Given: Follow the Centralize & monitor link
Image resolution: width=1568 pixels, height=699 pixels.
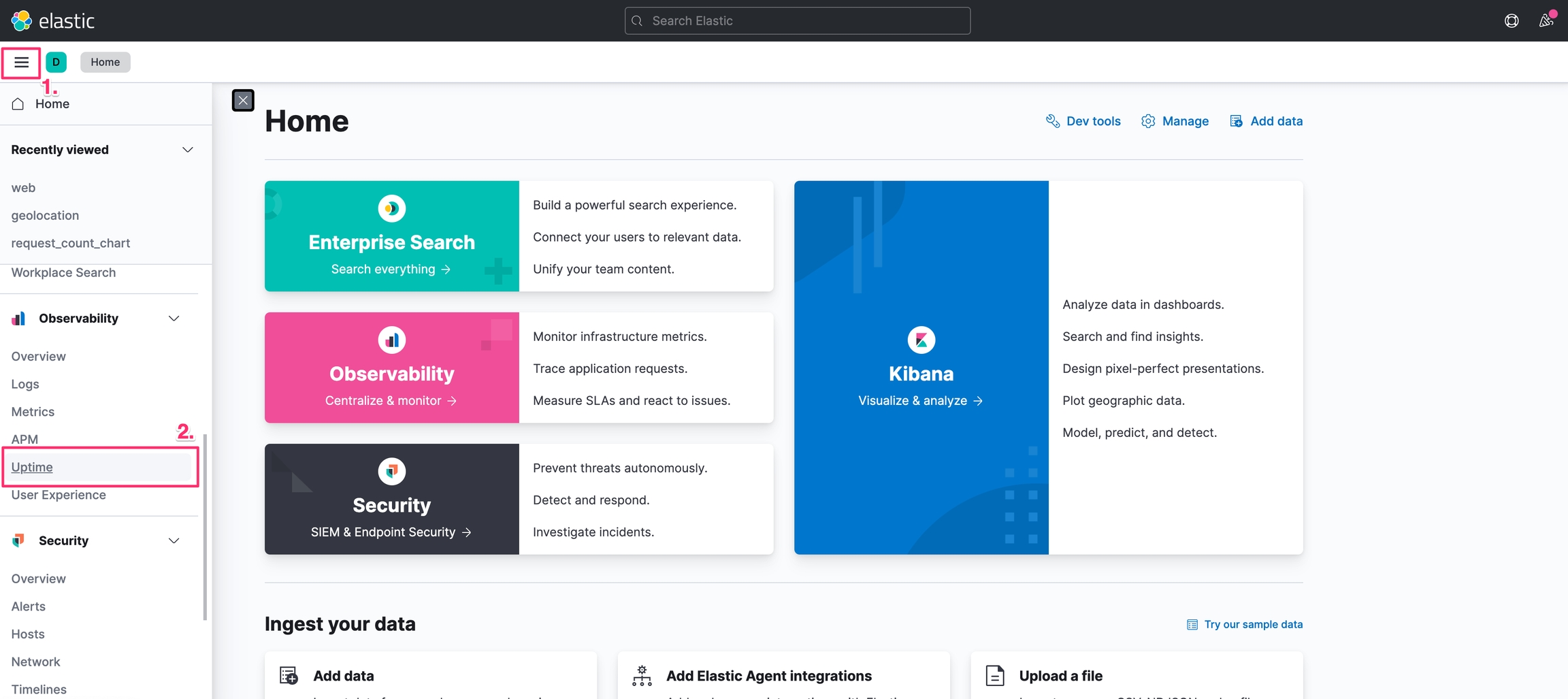Looking at the screenshot, I should point(391,401).
